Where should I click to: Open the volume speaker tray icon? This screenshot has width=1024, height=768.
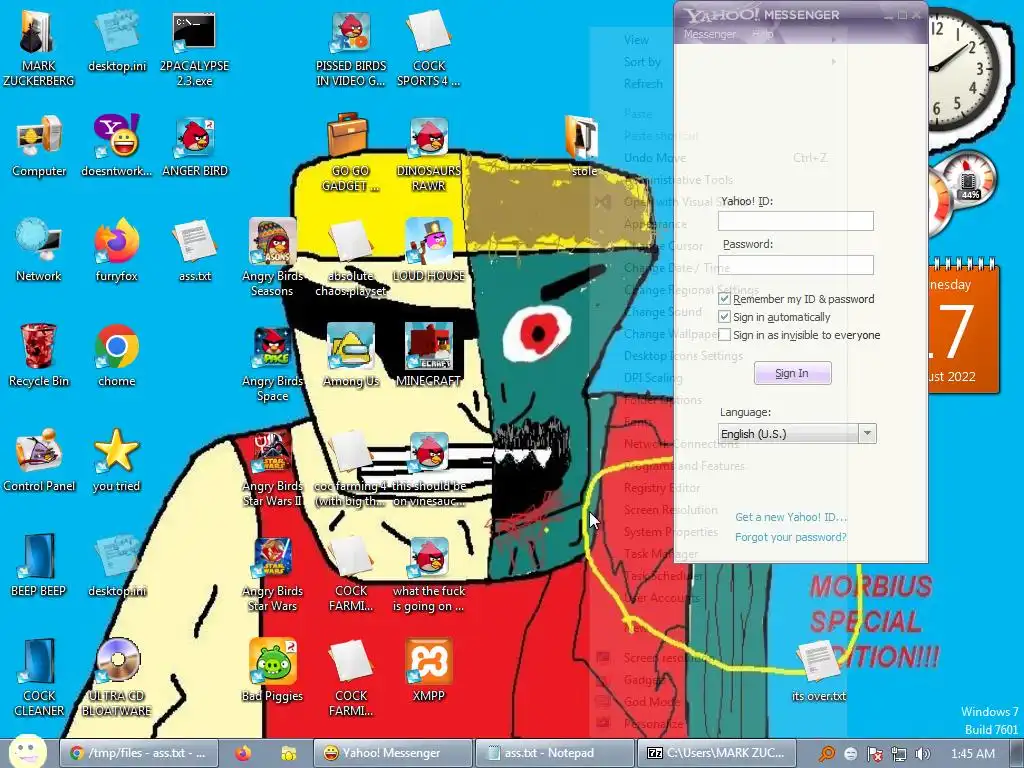pyautogui.click(x=922, y=754)
